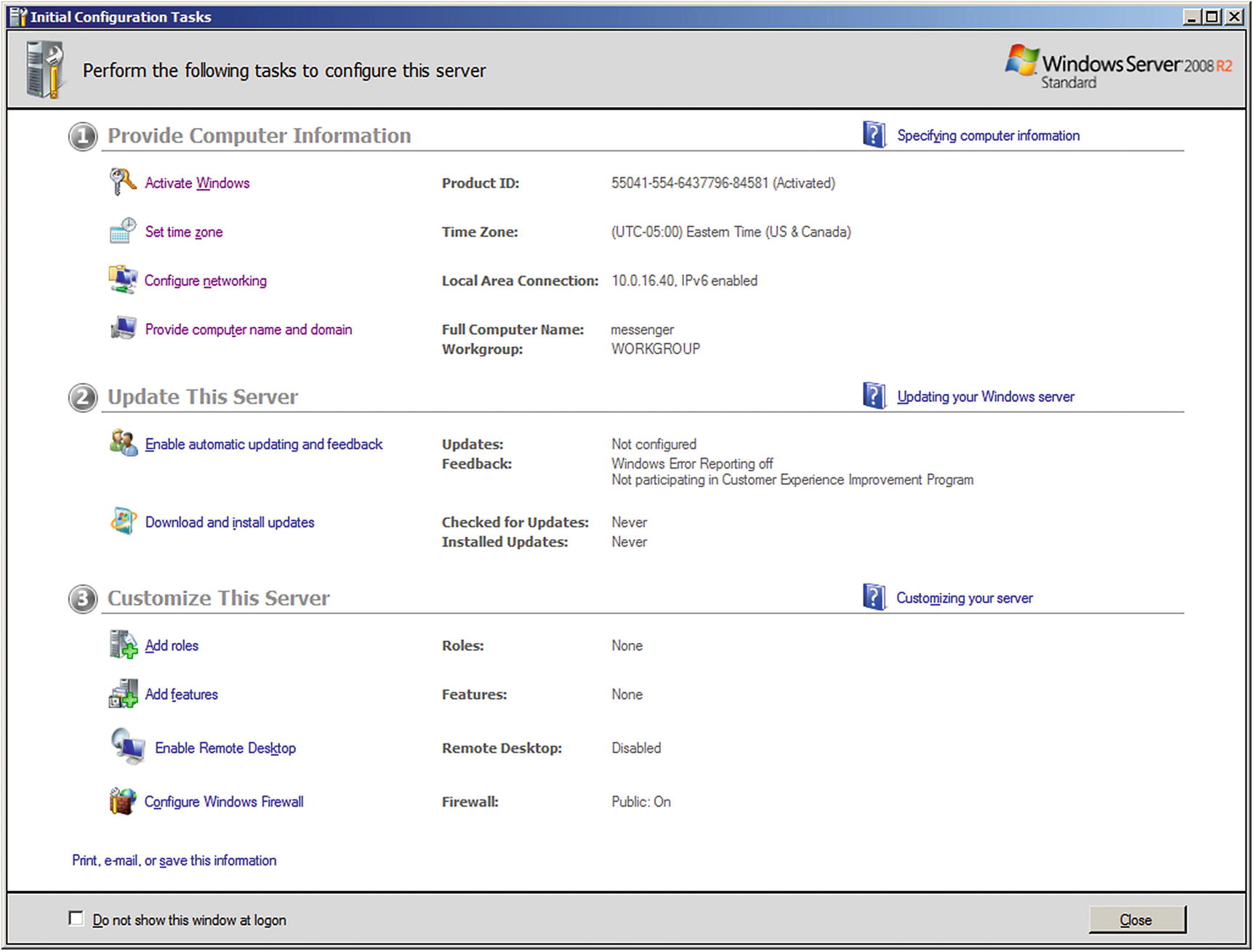Open Provide computer name and domain link

[x=249, y=329]
